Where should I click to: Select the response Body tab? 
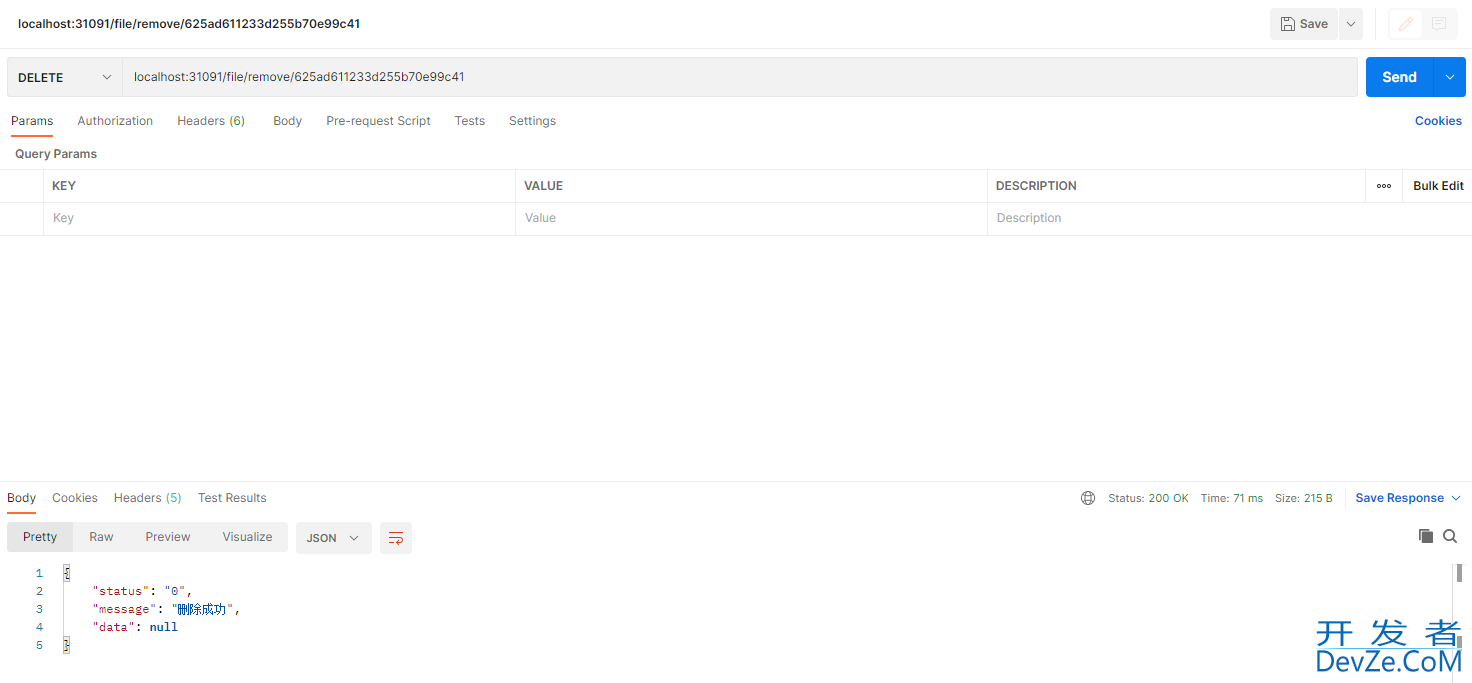click(x=21, y=498)
